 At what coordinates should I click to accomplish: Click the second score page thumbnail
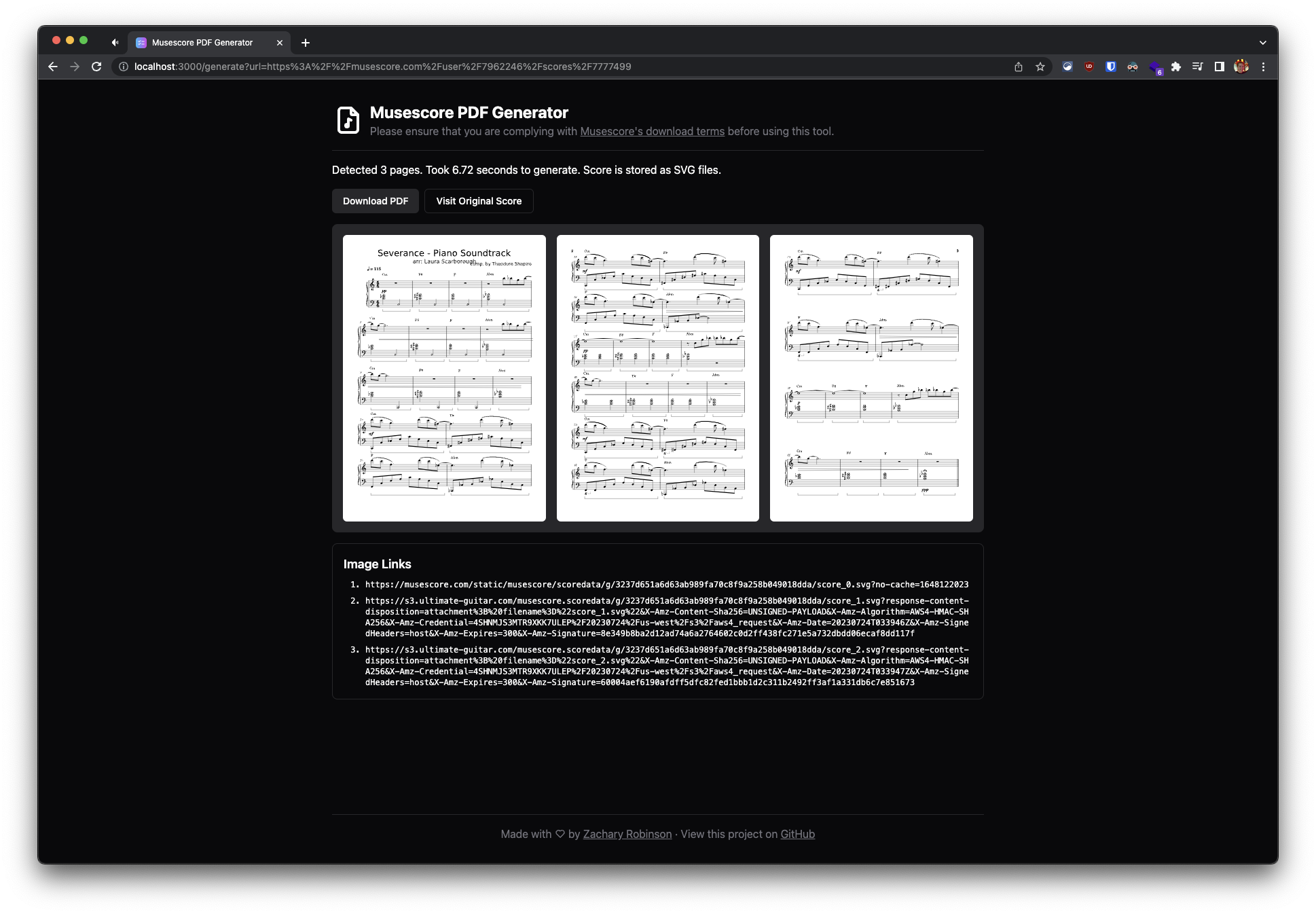click(x=657, y=378)
